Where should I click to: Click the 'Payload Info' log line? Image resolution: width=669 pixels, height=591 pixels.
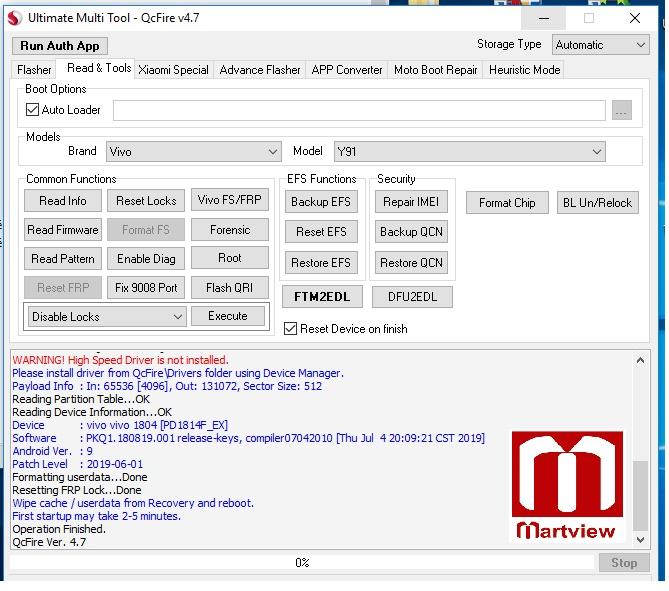(167, 386)
